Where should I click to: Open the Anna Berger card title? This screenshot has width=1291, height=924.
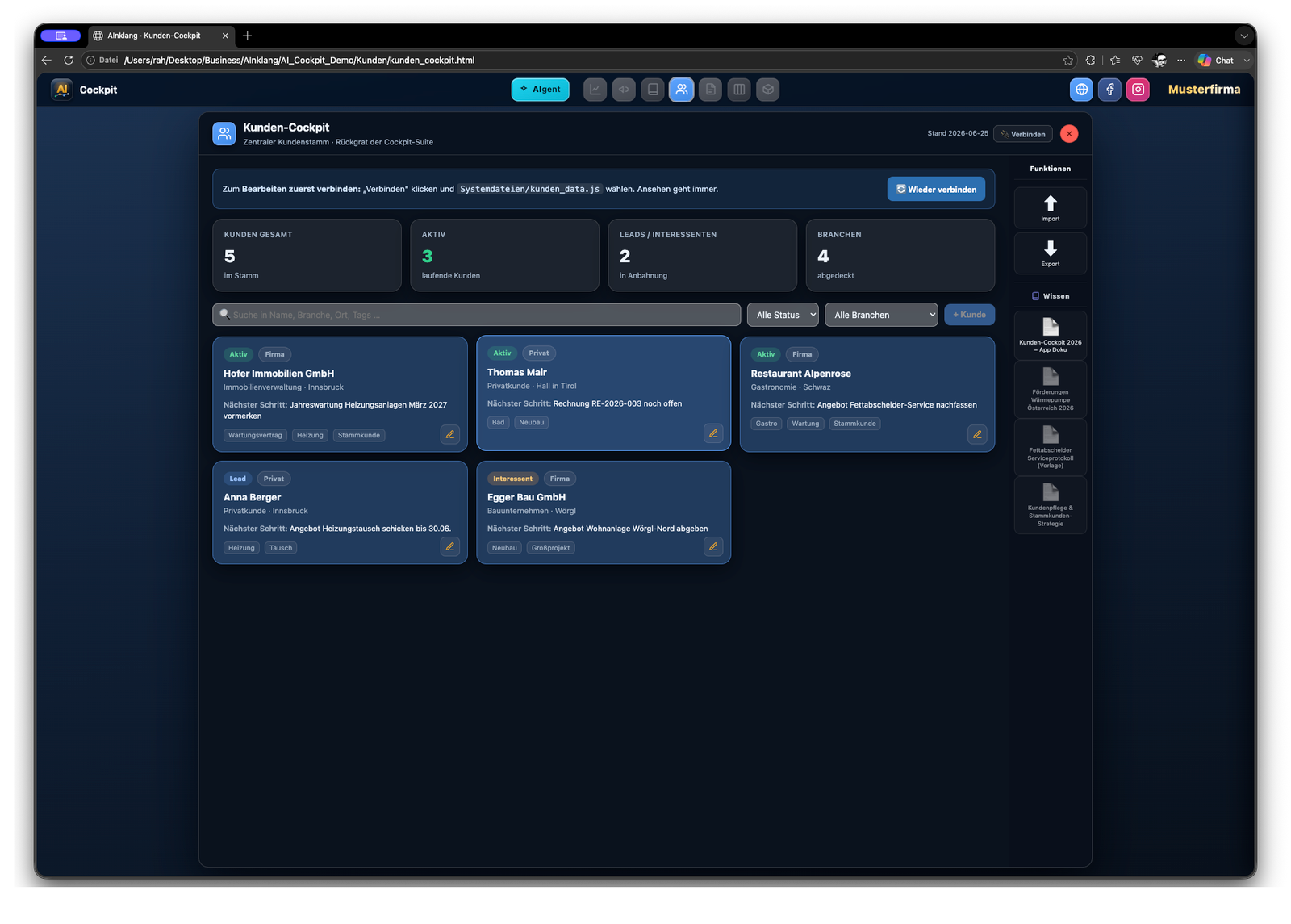[253, 497]
